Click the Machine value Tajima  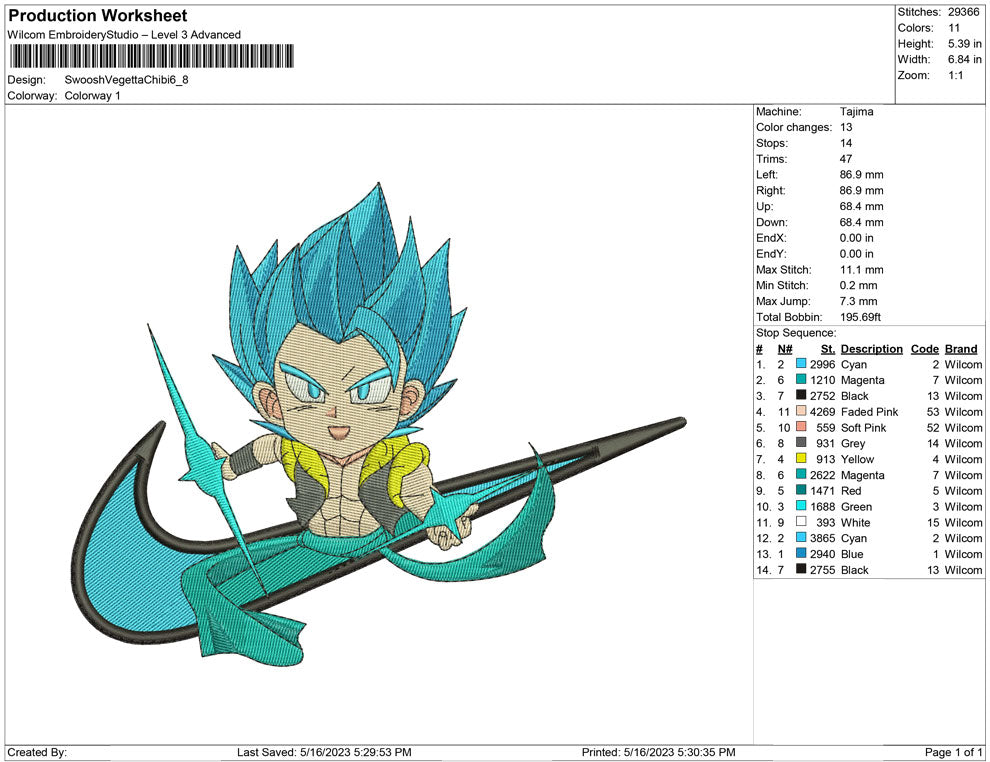(x=856, y=111)
